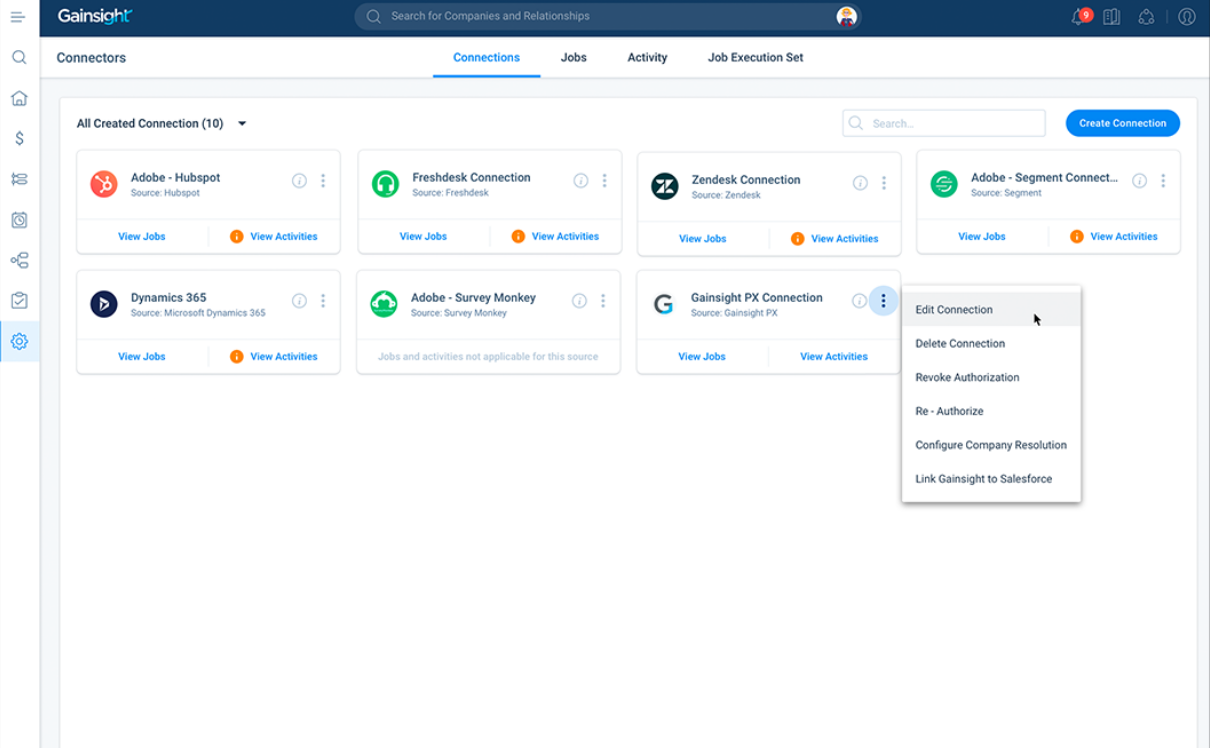
Task: Click the Create Connection button
Action: tap(1122, 123)
